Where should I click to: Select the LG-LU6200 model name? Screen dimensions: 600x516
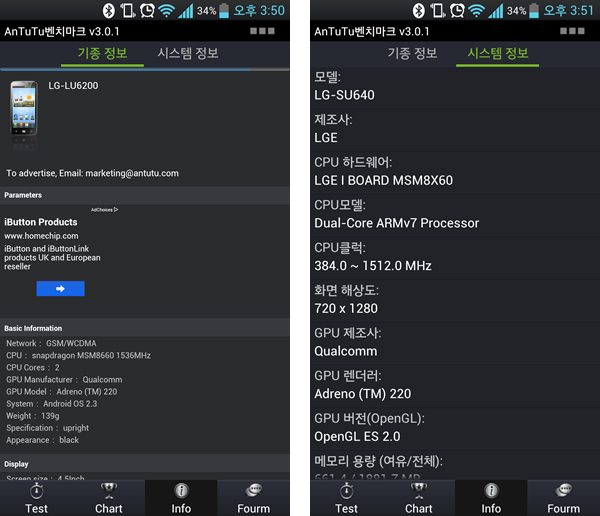(x=73, y=86)
